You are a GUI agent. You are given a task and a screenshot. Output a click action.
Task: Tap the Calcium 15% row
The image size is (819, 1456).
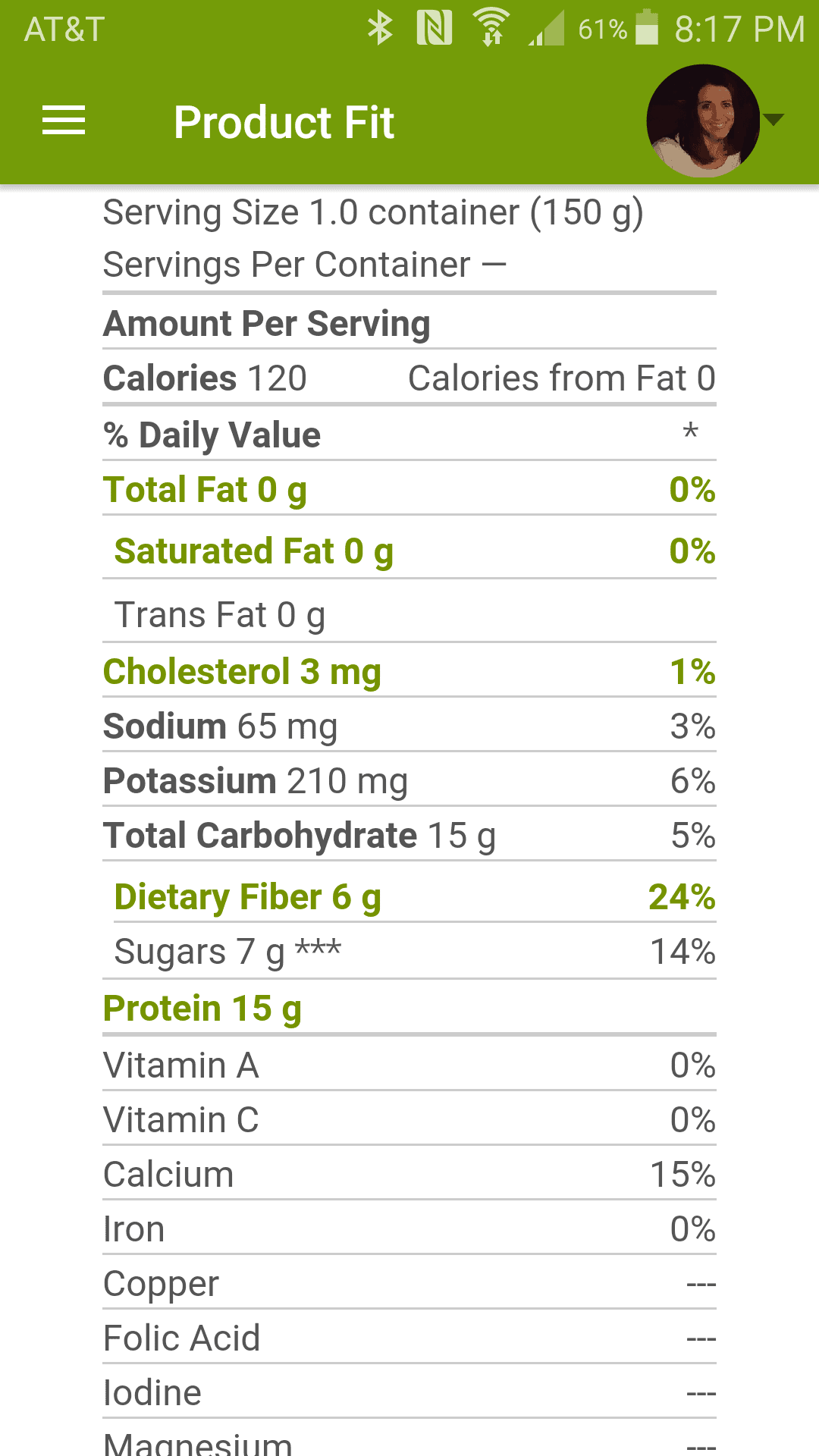(x=409, y=1175)
